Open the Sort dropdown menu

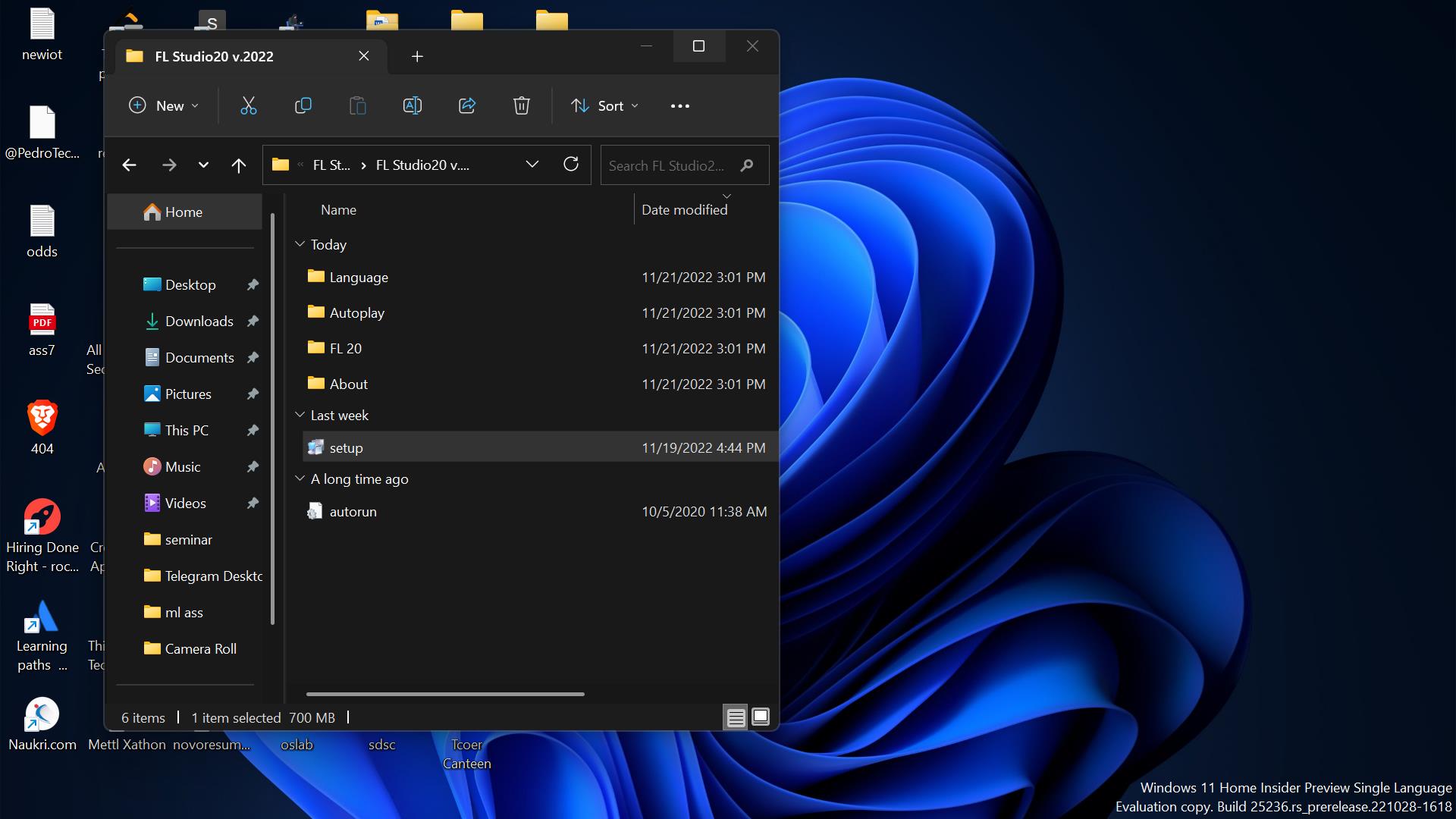604,106
